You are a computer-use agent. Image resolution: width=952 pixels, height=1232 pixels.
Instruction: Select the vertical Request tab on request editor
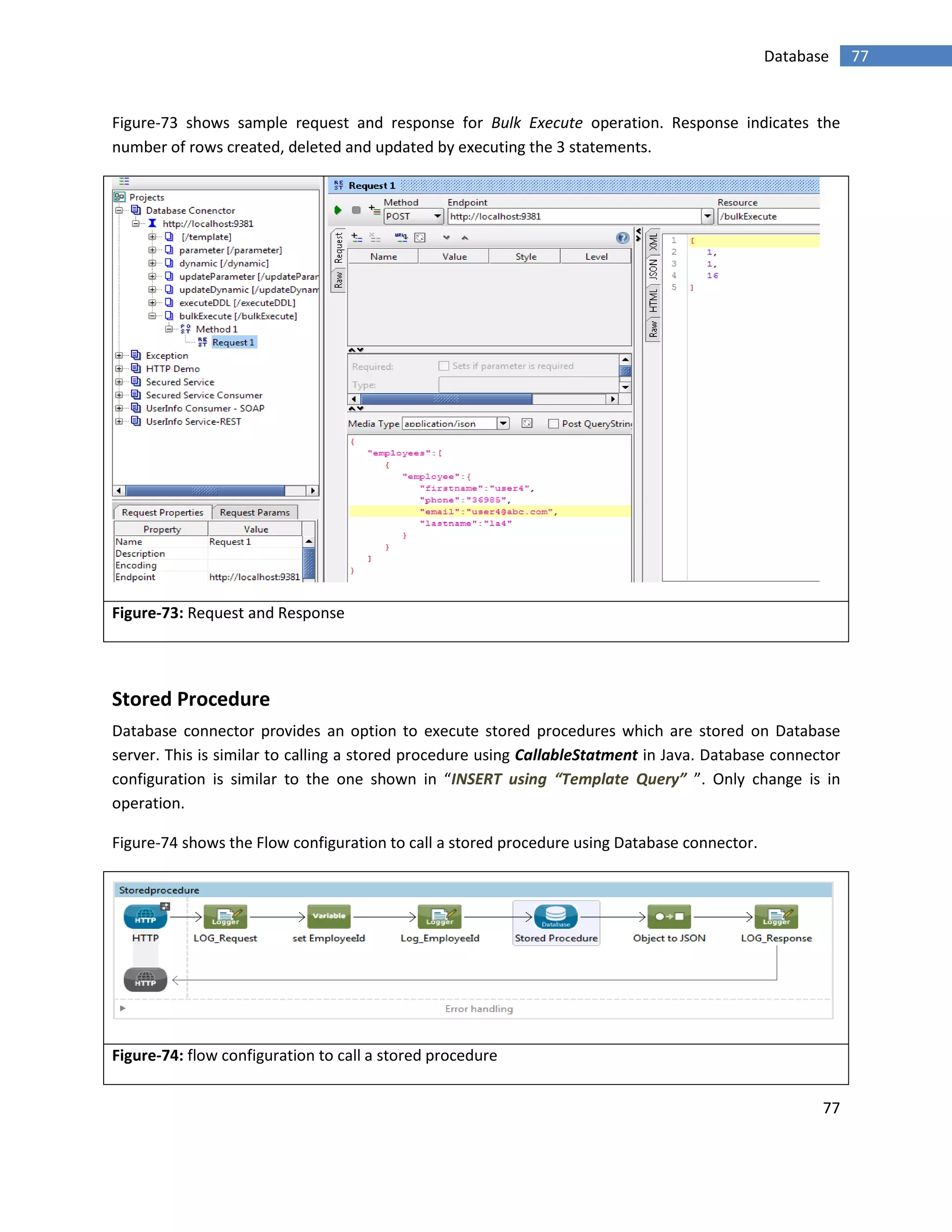[x=338, y=248]
